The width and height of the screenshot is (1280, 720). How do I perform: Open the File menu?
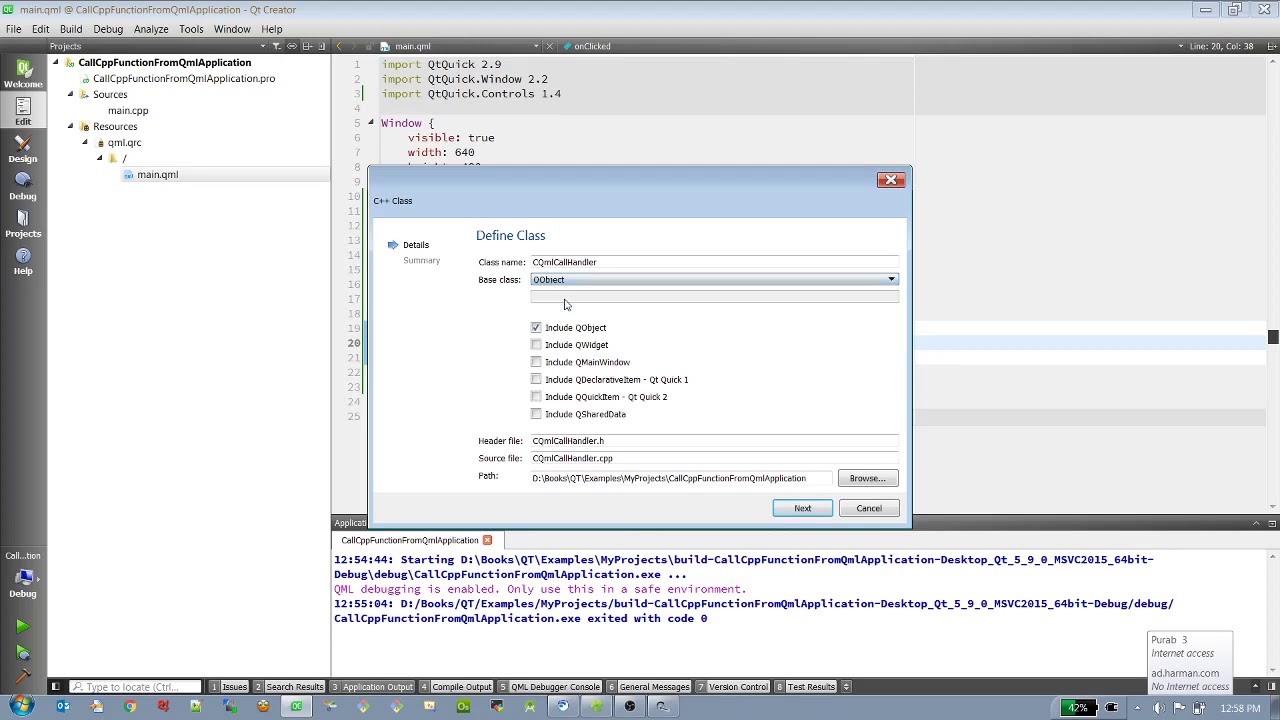pyautogui.click(x=14, y=29)
